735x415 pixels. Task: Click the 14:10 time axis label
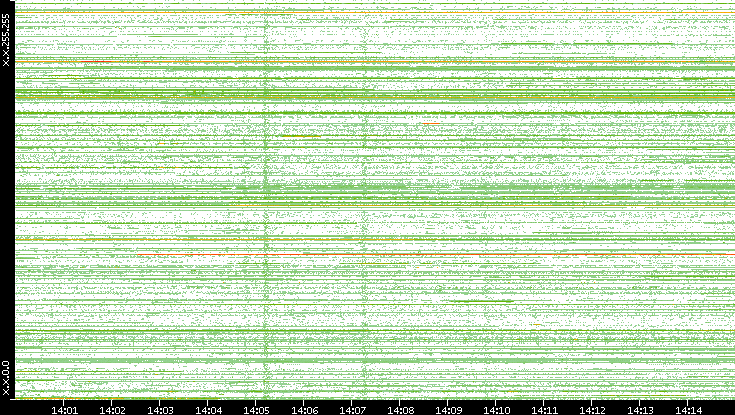pos(496,410)
